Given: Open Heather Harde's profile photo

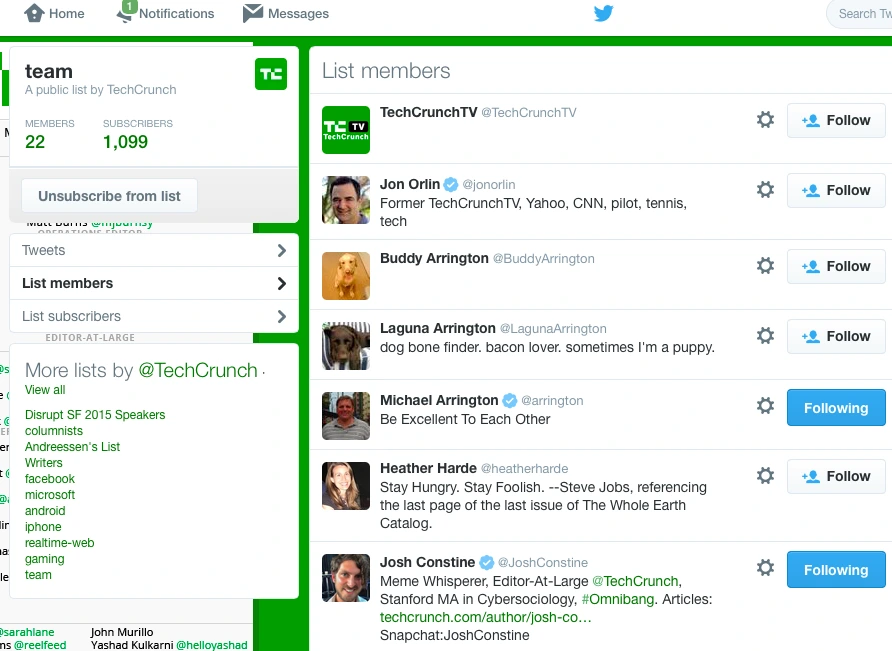Looking at the screenshot, I should pyautogui.click(x=346, y=486).
